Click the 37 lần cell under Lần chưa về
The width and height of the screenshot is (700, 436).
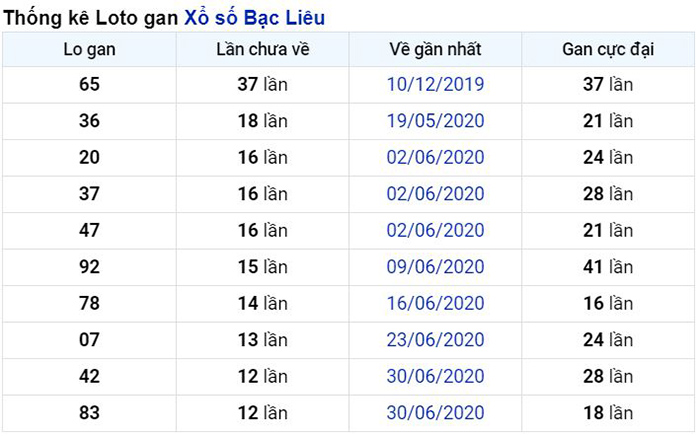262,84
